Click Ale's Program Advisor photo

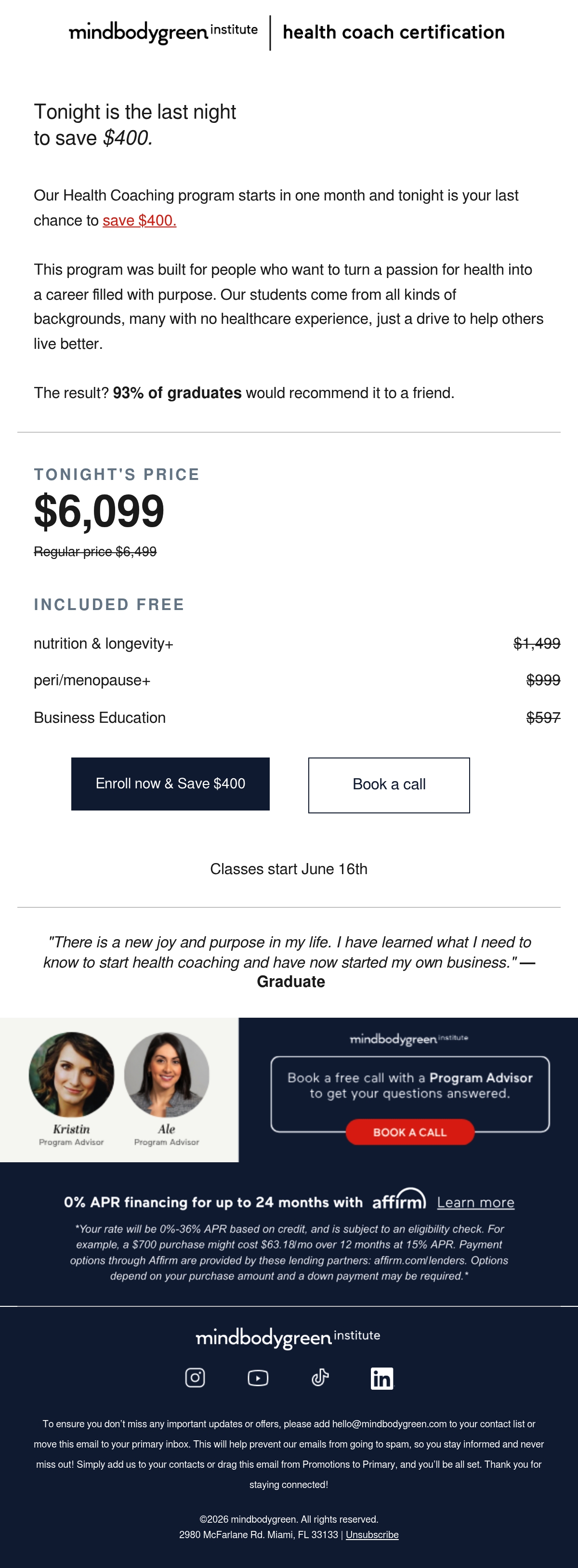tap(166, 1075)
